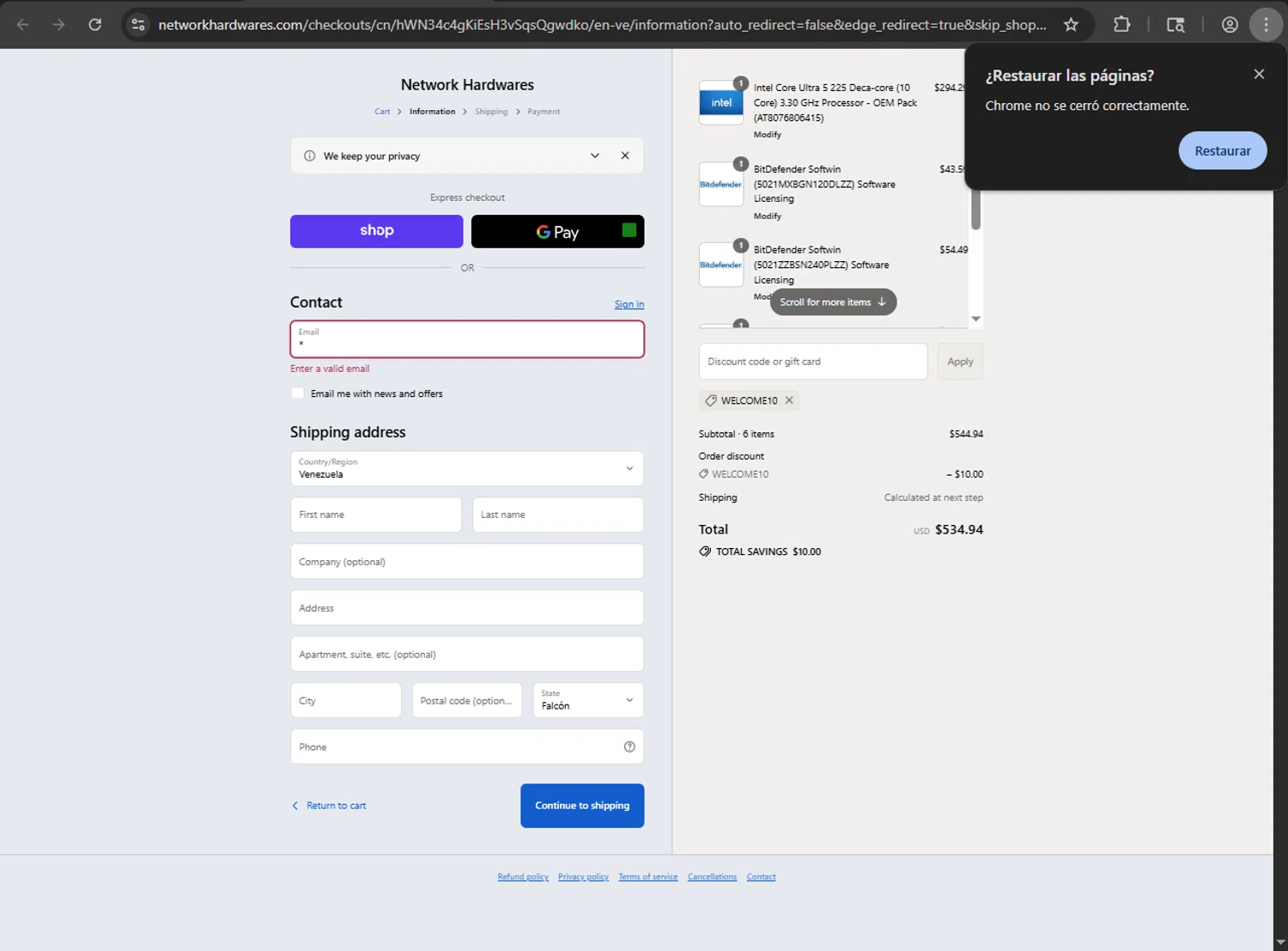Open the Chrome three-dot menu
Viewport: 1288px width, 951px height.
1266,24
